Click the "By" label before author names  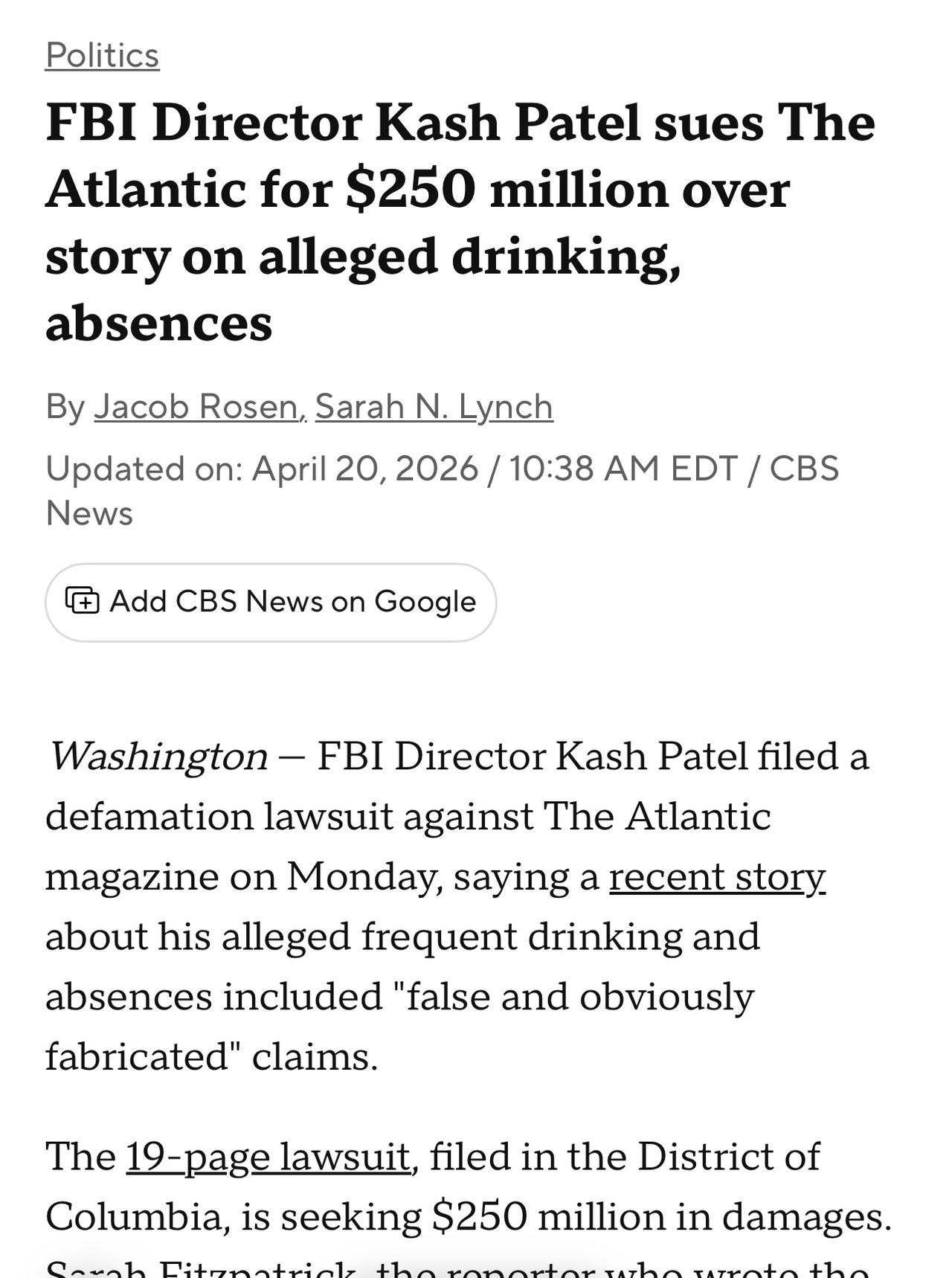[65, 406]
